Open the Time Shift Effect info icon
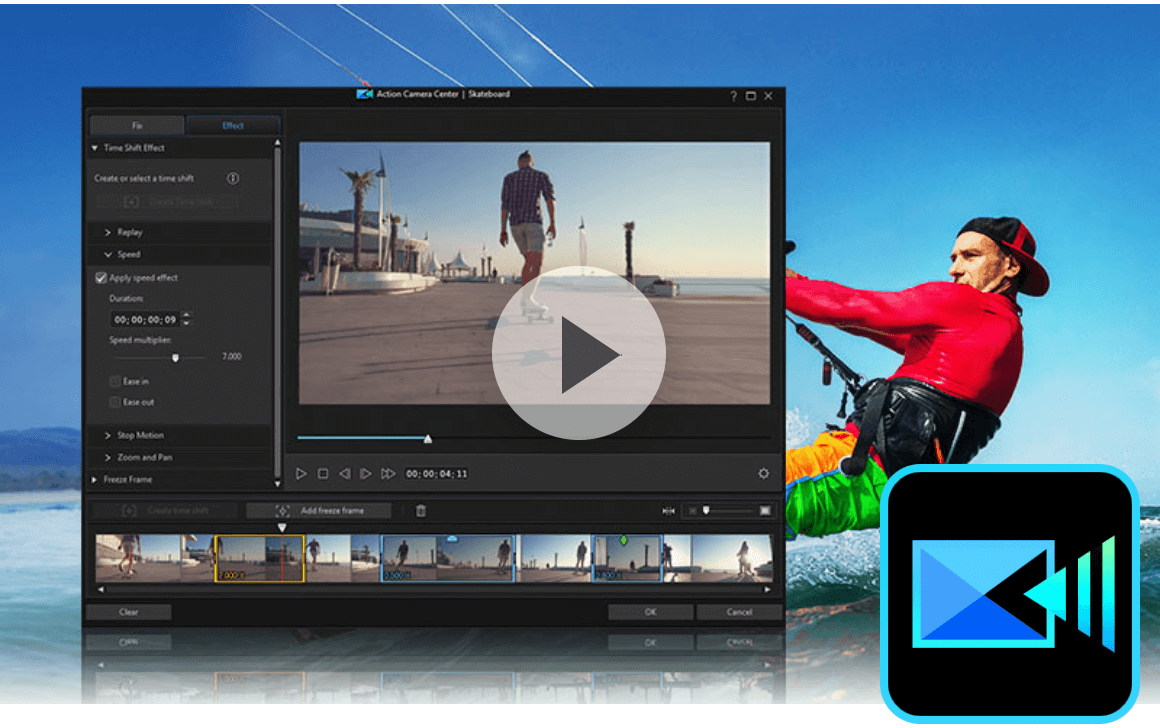This screenshot has width=1160, height=728. (233, 178)
